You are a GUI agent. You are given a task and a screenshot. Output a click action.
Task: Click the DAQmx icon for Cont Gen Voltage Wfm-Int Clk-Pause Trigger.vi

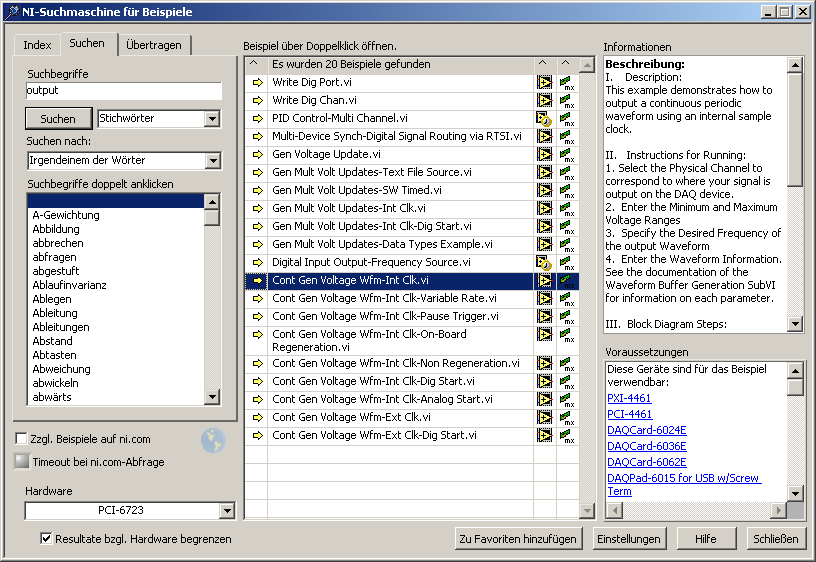(x=567, y=316)
